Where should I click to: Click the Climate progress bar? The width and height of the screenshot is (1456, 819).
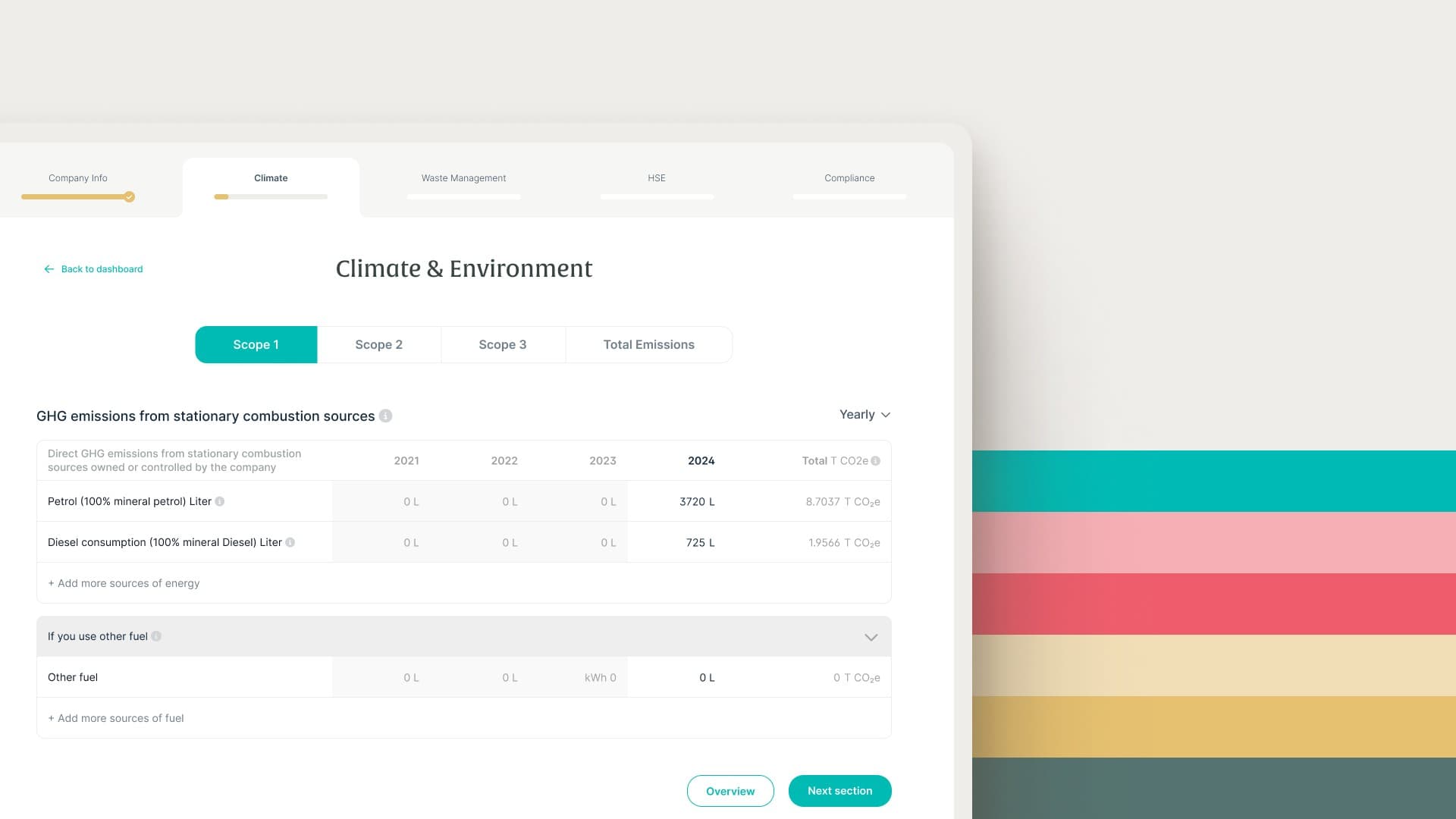271,196
